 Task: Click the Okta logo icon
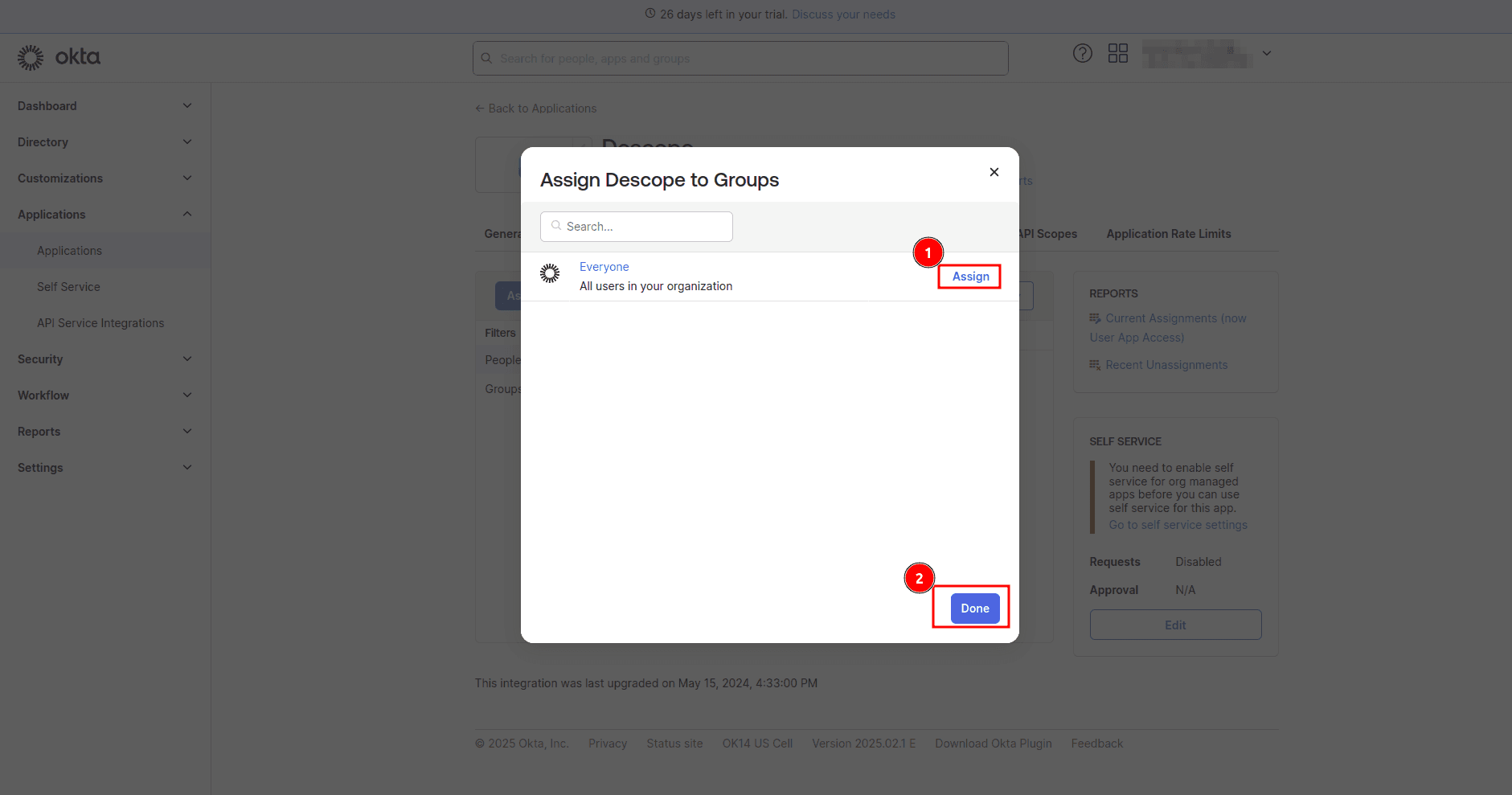click(x=30, y=56)
